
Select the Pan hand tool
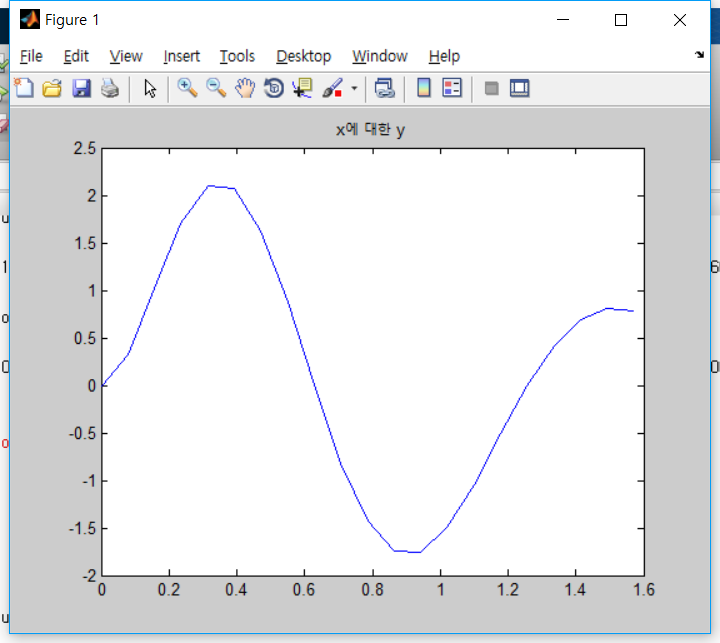(245, 88)
